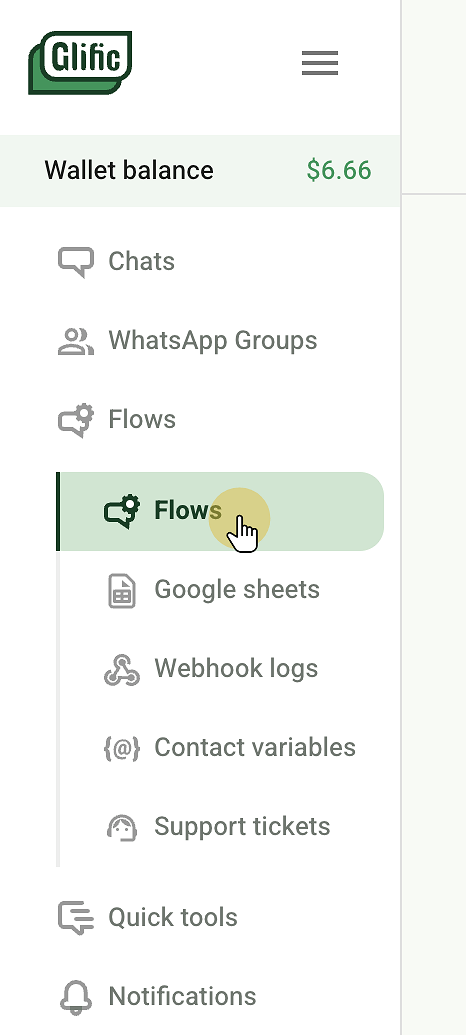Click the Support tickets headset icon
Viewport: 466px width, 1035px height.
122,828
